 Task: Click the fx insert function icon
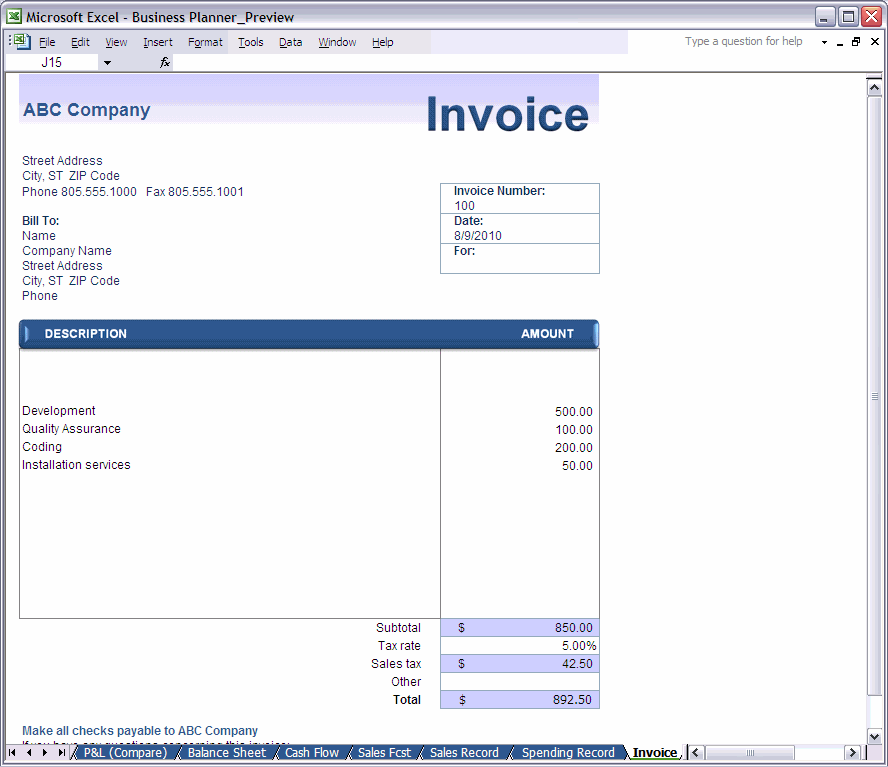(165, 62)
